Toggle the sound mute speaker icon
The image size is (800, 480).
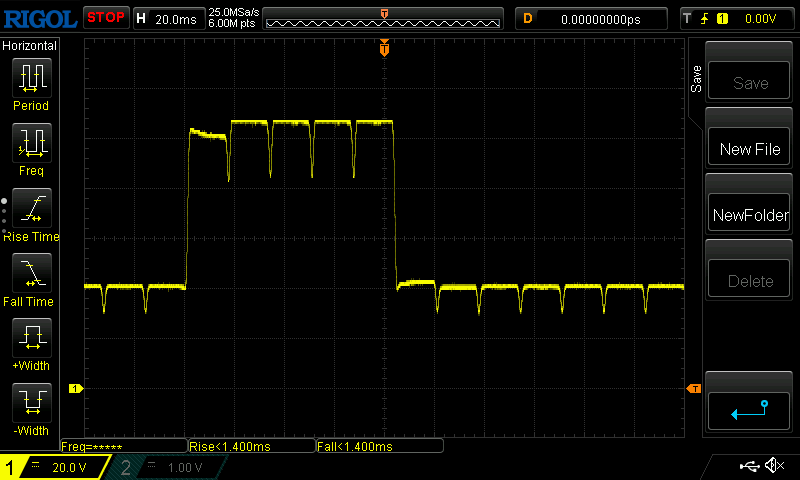pyautogui.click(x=773, y=466)
